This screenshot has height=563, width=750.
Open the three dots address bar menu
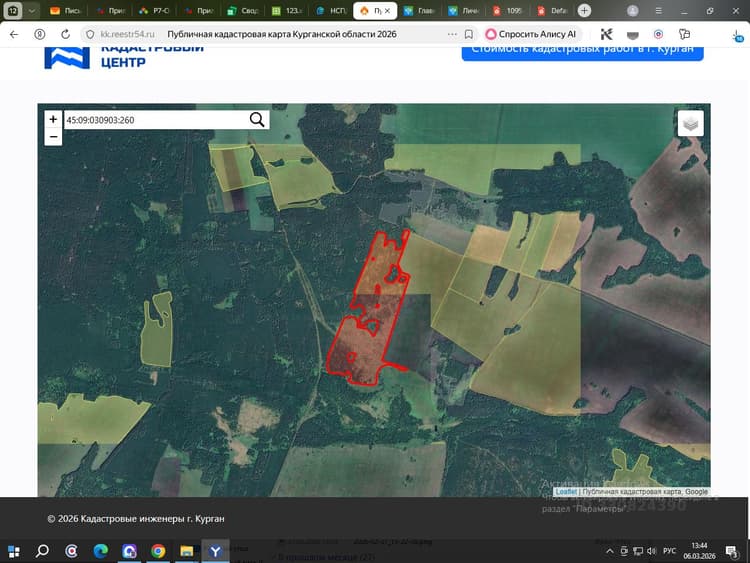pos(452,34)
